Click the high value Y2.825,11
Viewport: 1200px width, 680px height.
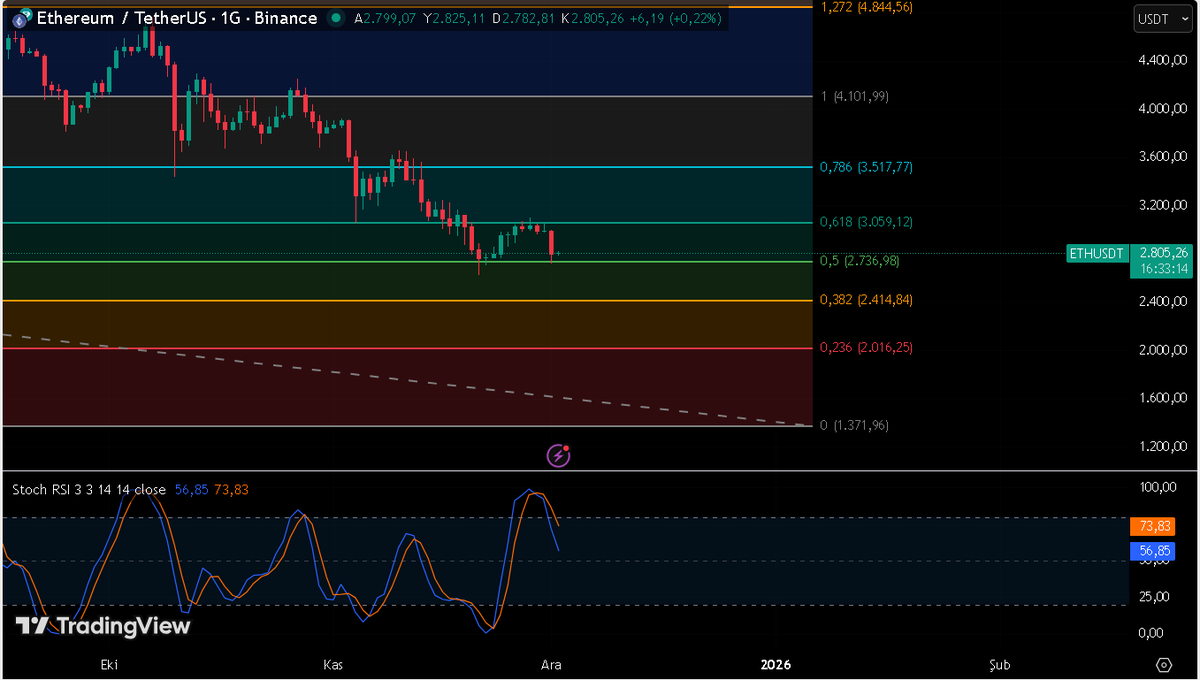(x=455, y=18)
